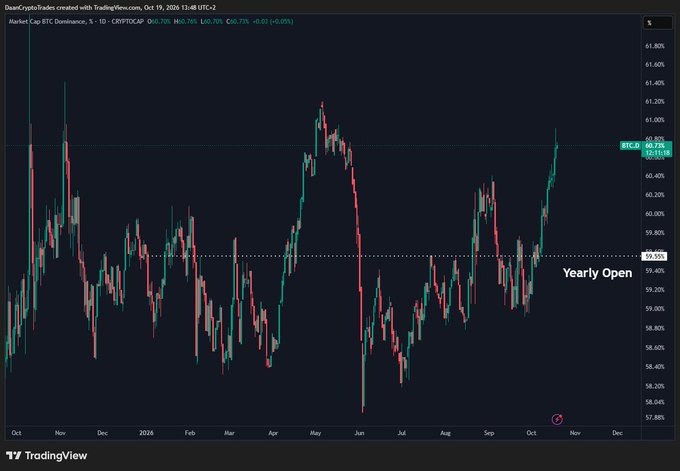Click the 12:11:18 bar countdown timer
680x471 pixels.
(657, 153)
